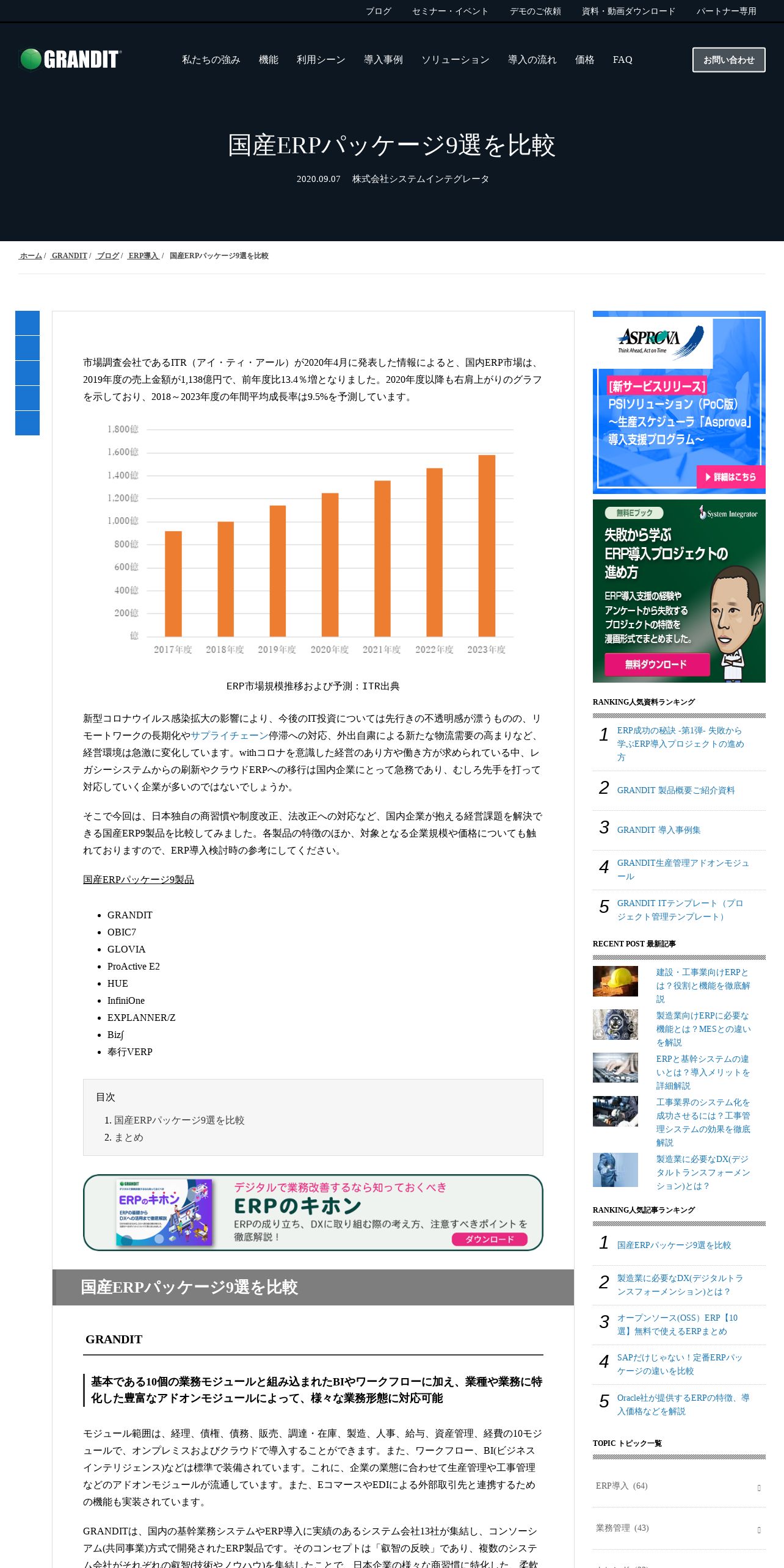784x1568 pixels.
Task: Open ranking item ERP成功の秘訣 第1弾
Action: coord(680,744)
